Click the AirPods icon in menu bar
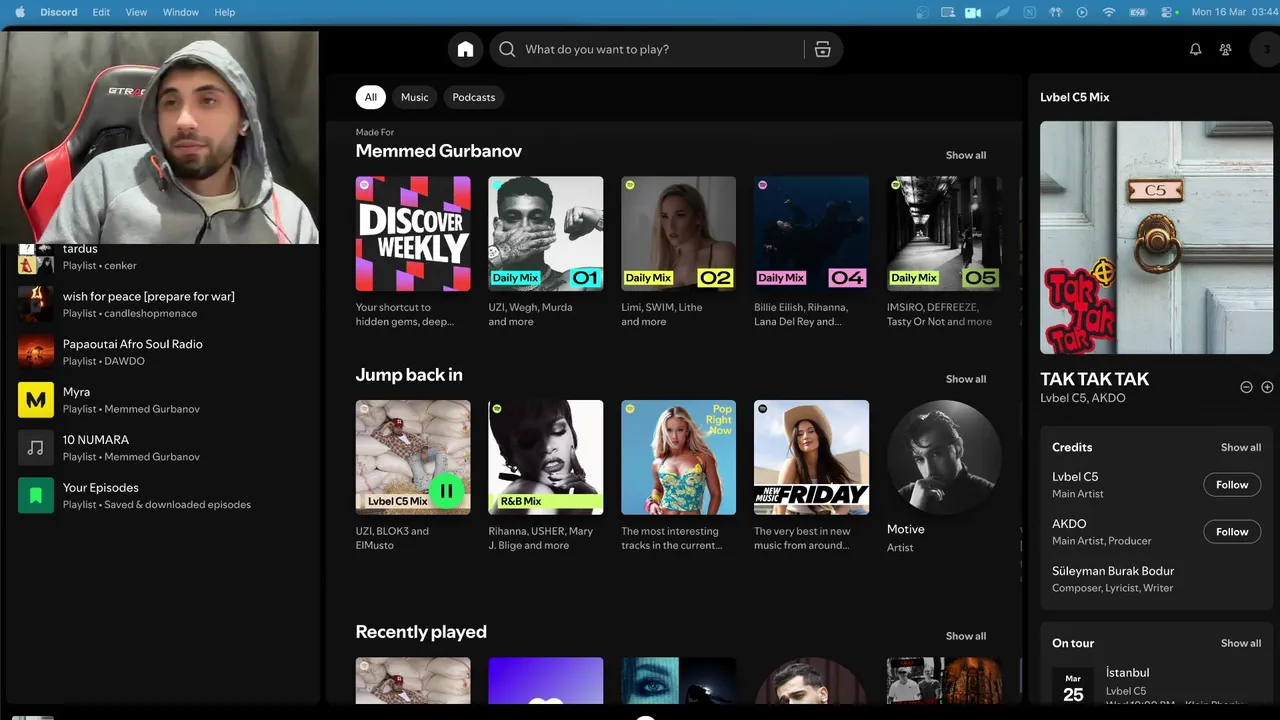The height and width of the screenshot is (720, 1280). 1055,12
